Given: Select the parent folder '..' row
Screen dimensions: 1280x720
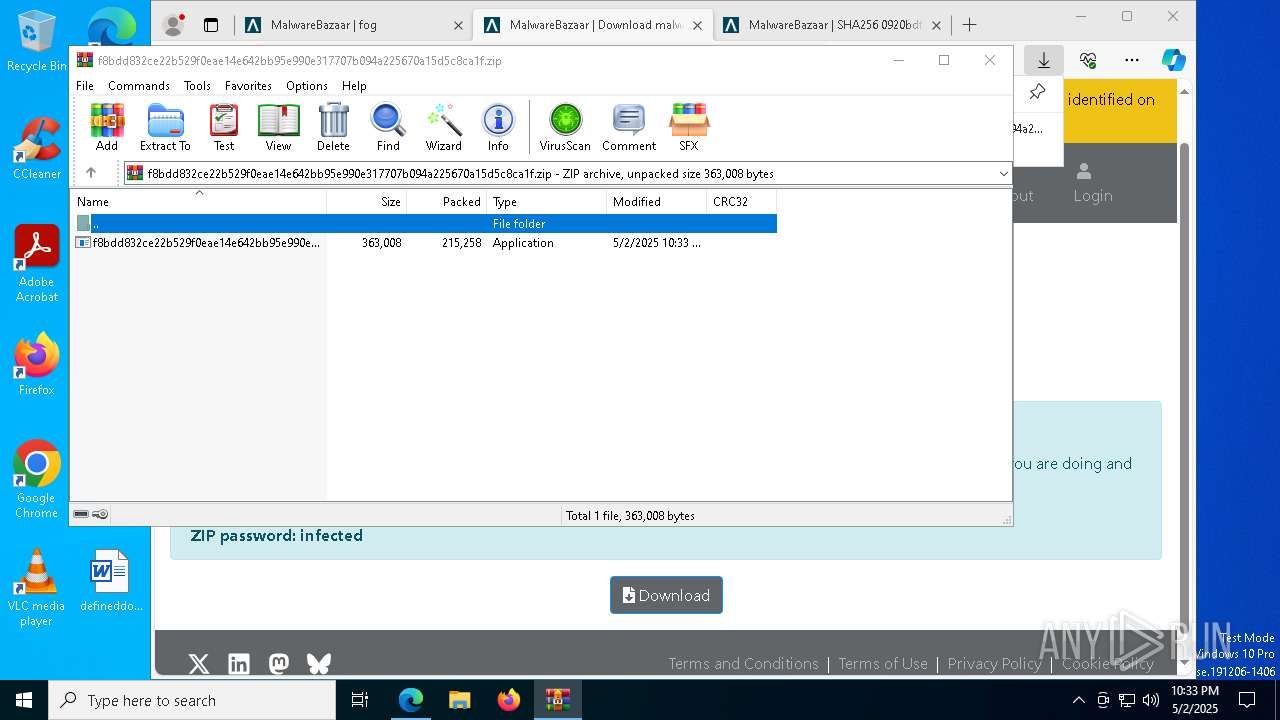Looking at the screenshot, I should click(x=424, y=223).
